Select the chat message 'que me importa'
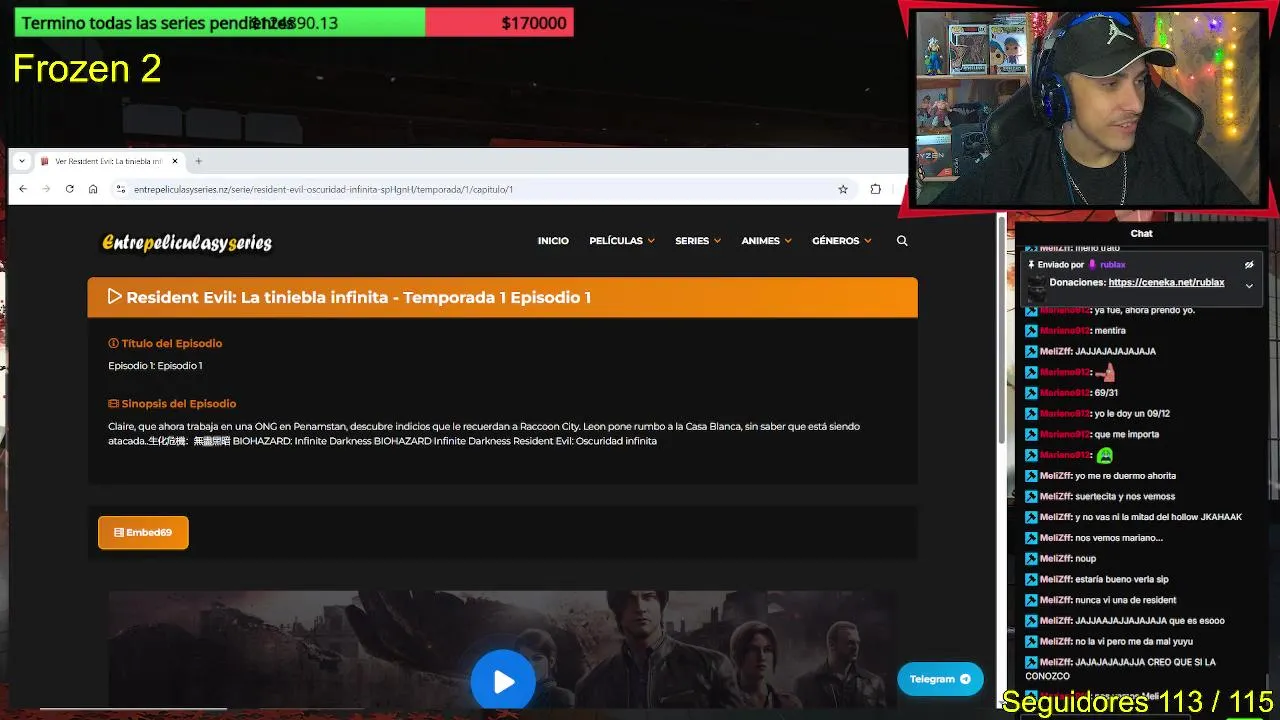The image size is (1280, 720). (1127, 435)
